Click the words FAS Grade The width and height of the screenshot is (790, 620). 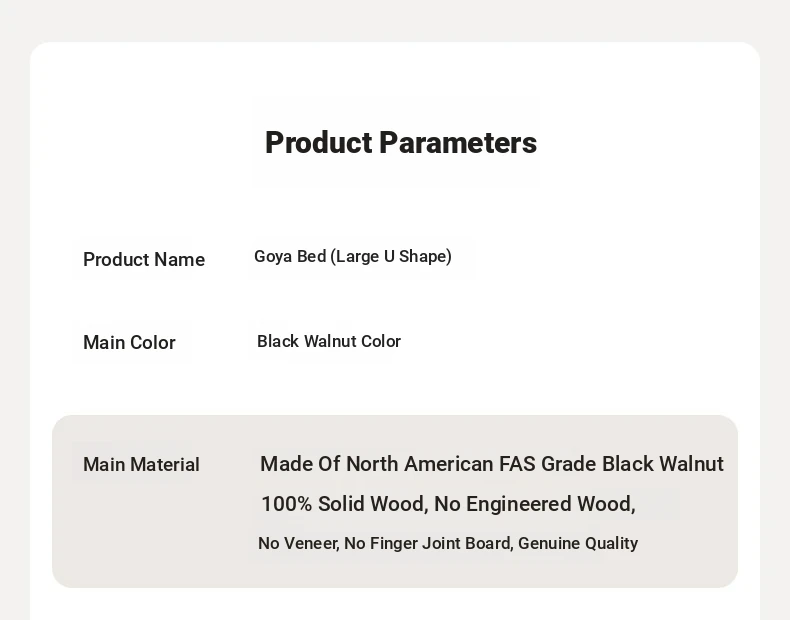(548, 464)
